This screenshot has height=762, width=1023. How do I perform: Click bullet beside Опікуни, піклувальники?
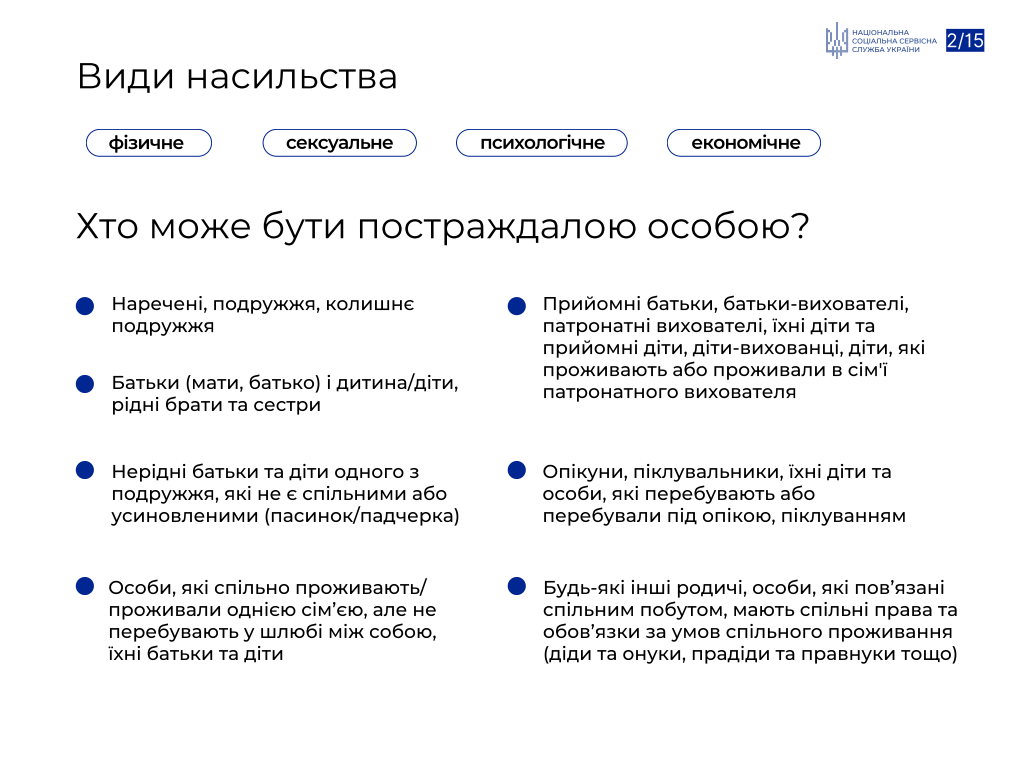[x=517, y=470]
